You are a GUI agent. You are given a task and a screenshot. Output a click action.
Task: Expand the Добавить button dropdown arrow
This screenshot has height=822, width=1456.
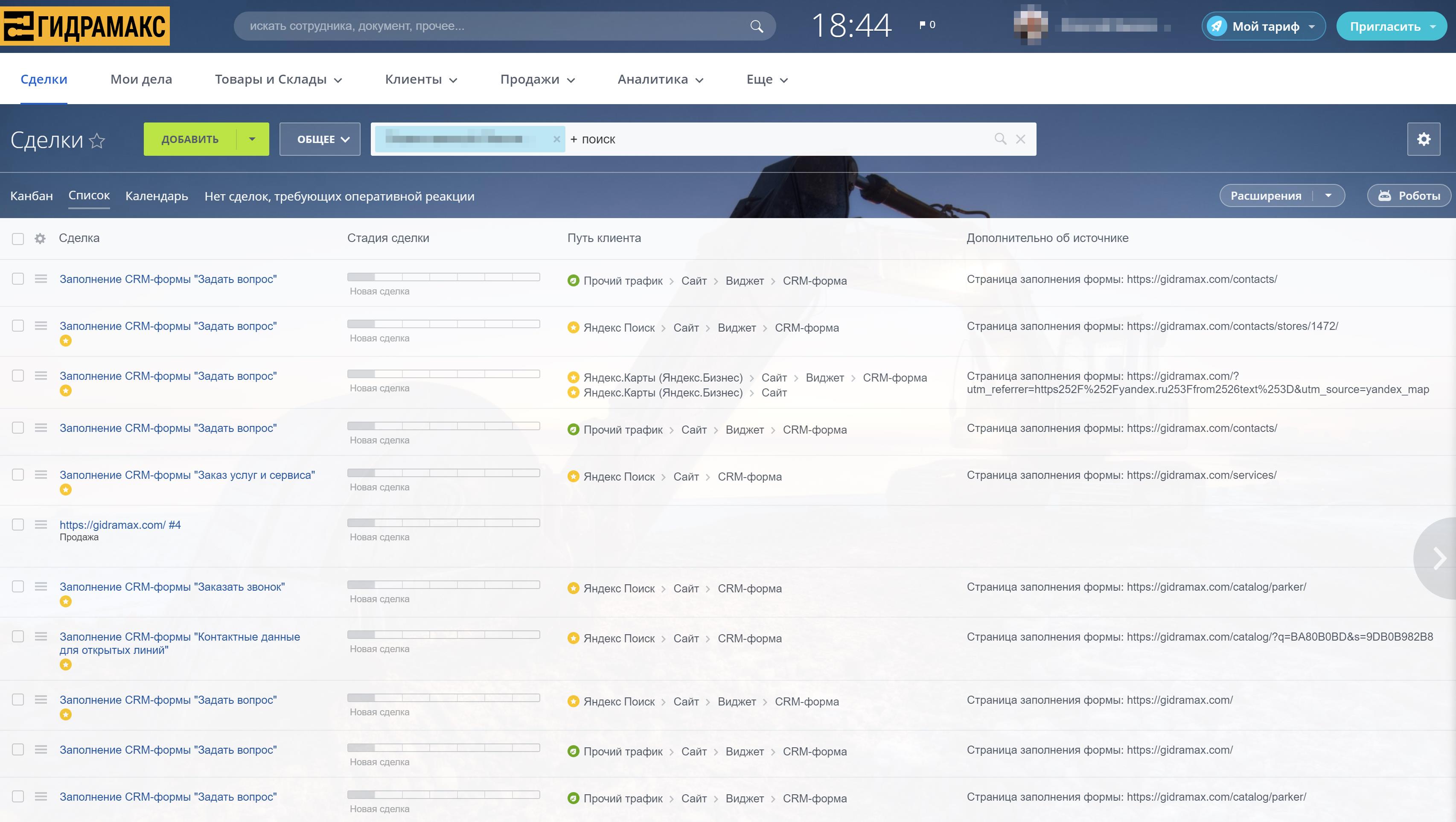point(252,139)
